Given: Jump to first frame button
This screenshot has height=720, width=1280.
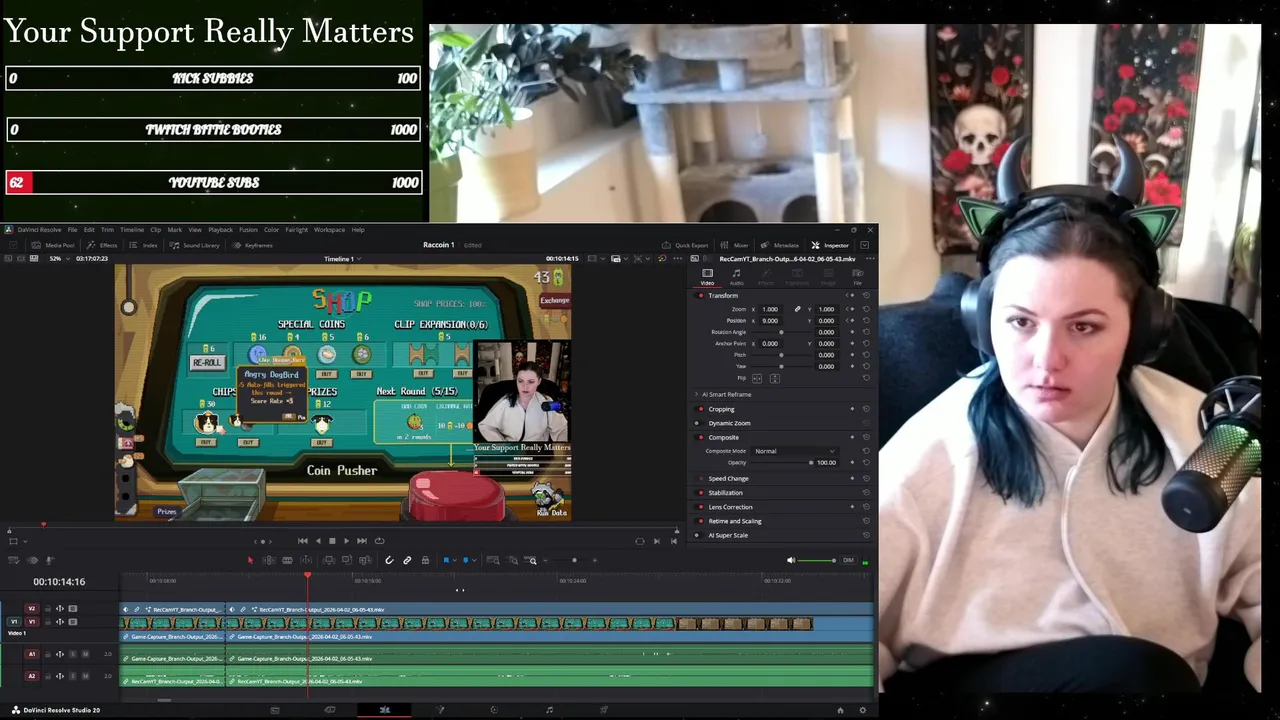Looking at the screenshot, I should click(303, 541).
